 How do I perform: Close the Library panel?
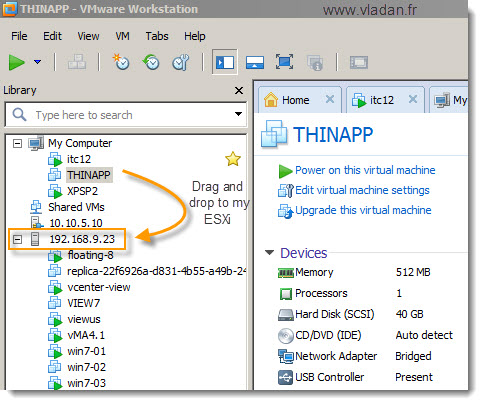coord(239,90)
